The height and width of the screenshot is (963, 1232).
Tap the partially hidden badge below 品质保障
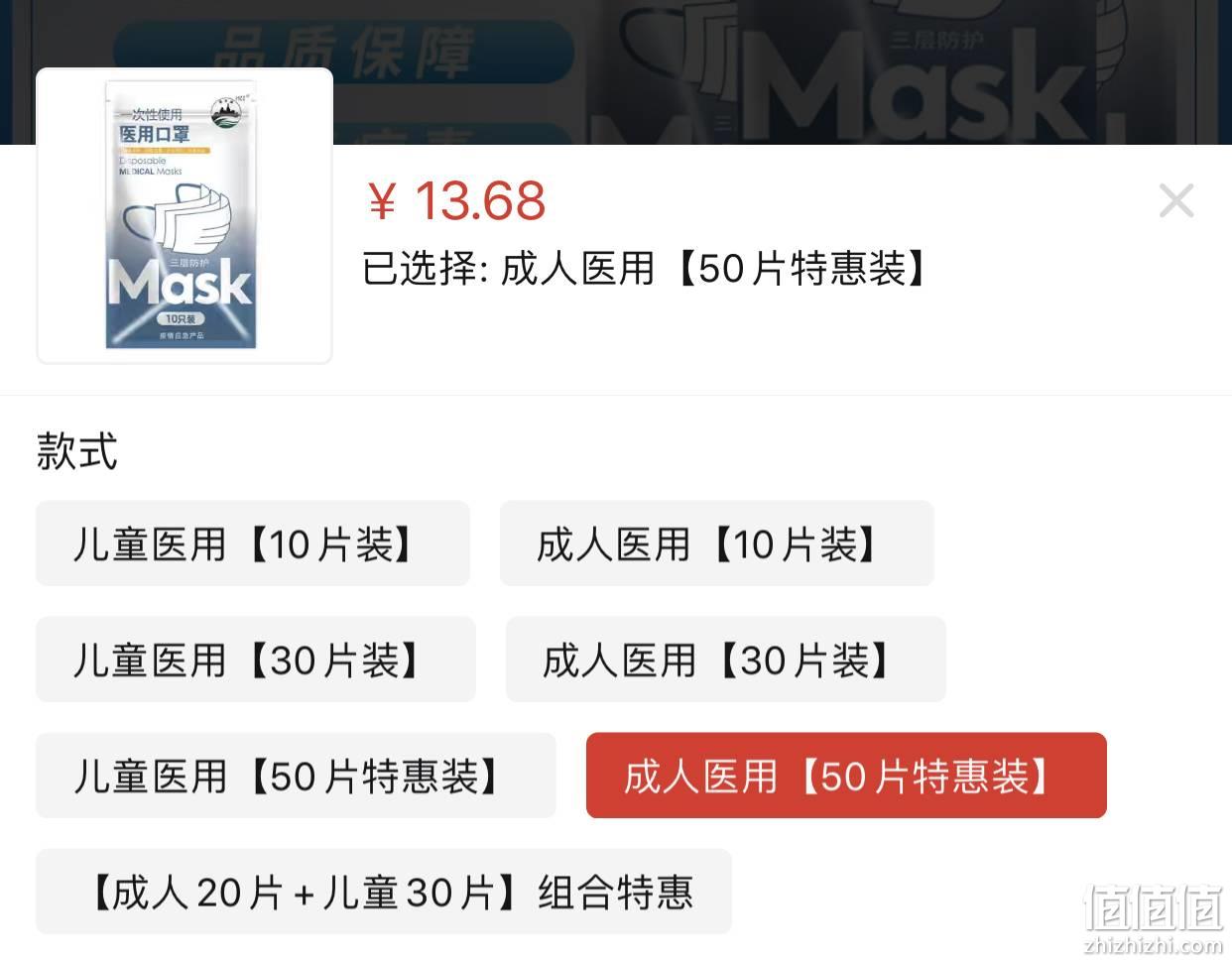pos(344,135)
